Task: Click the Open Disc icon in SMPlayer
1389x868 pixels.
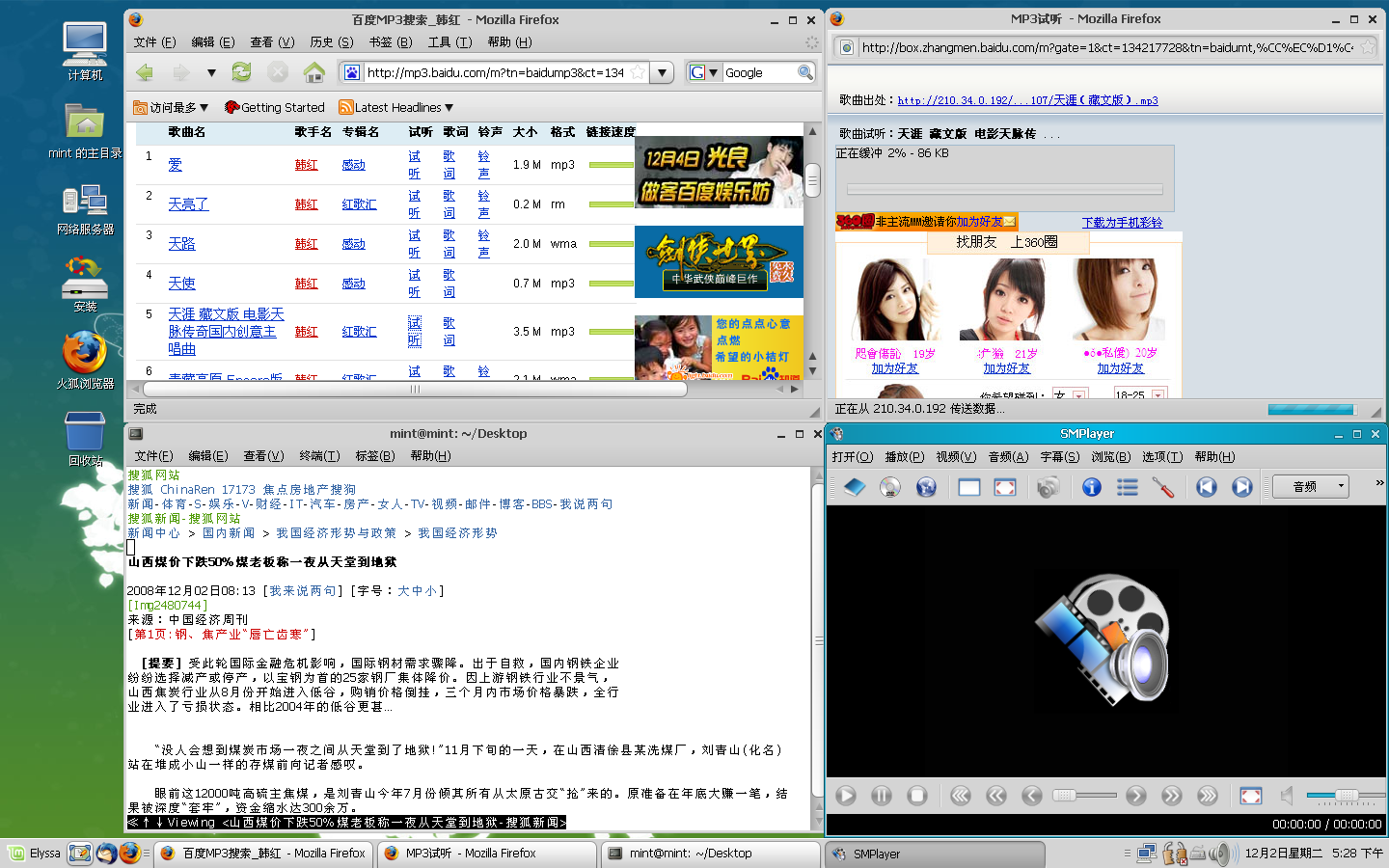Action: (890, 487)
